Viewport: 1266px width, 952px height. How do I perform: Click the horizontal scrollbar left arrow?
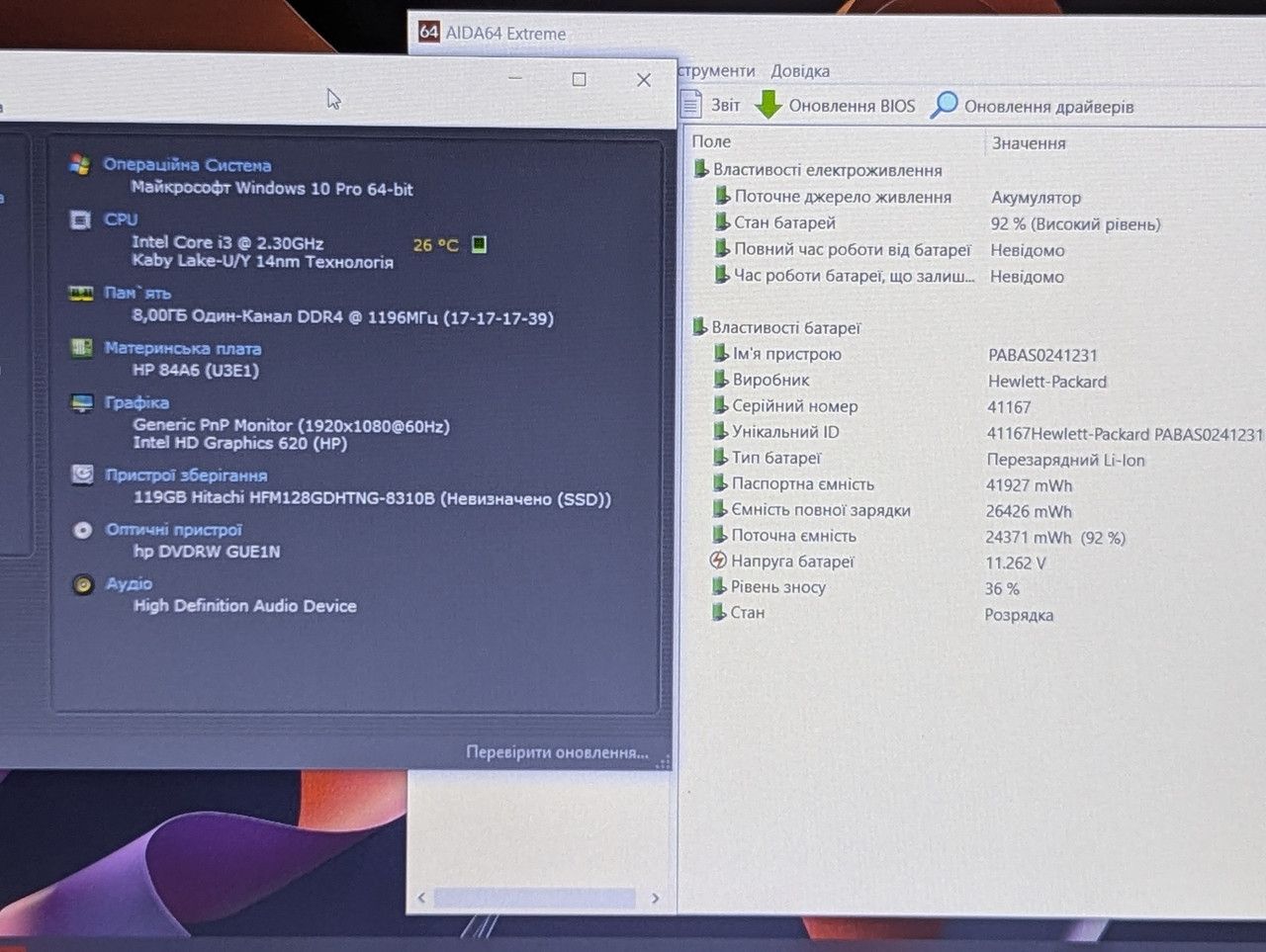pos(421,898)
